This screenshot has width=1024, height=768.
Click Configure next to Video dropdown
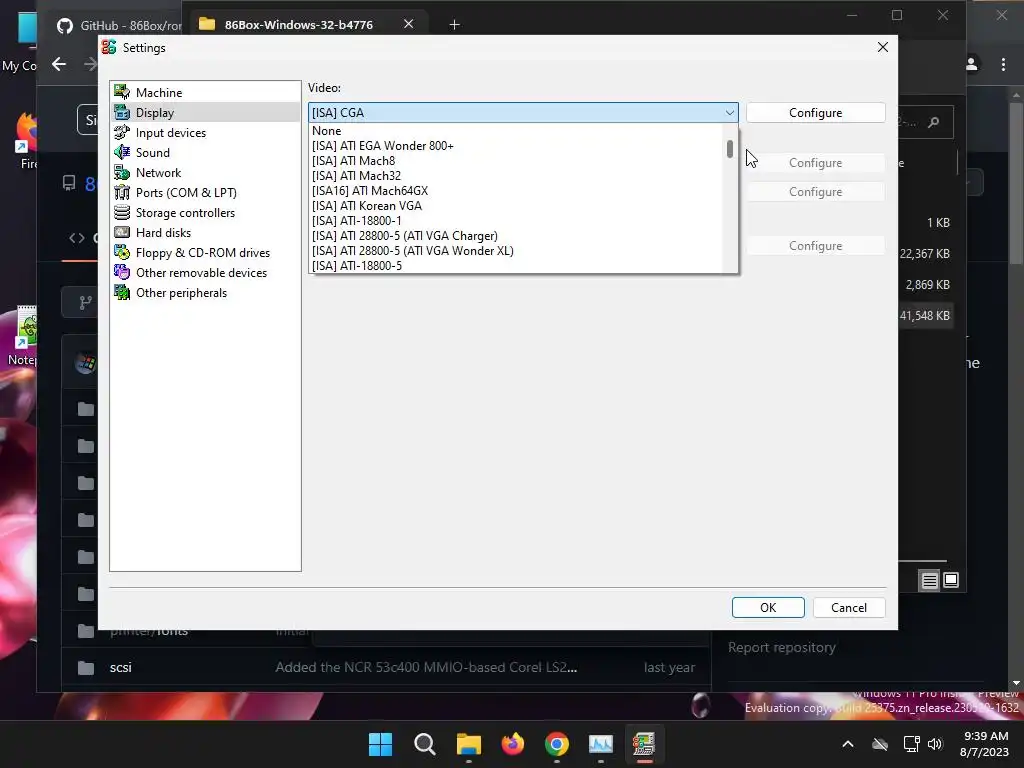pyautogui.click(x=816, y=112)
